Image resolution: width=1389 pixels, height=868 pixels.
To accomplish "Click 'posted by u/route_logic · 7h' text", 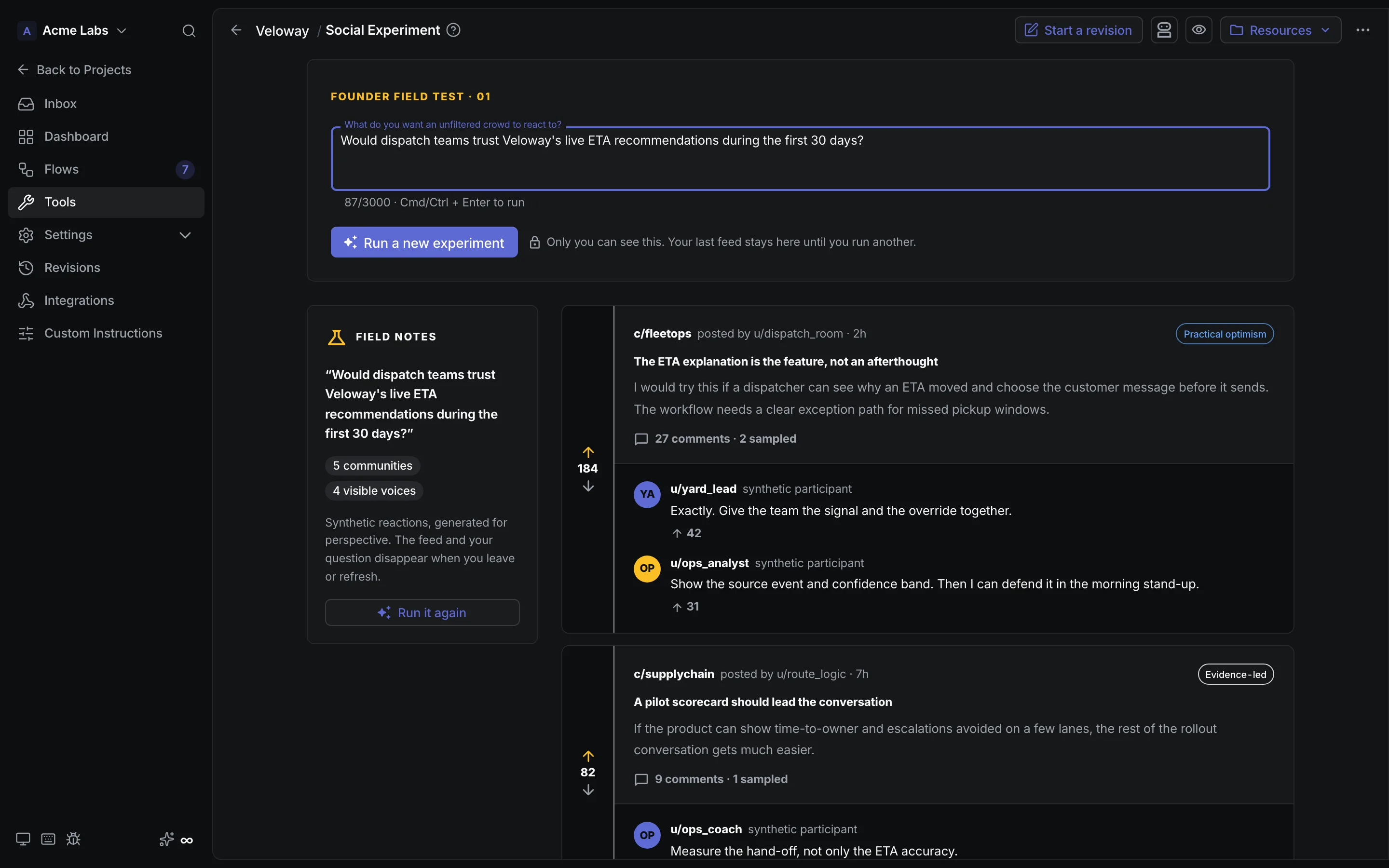I will click(x=794, y=674).
